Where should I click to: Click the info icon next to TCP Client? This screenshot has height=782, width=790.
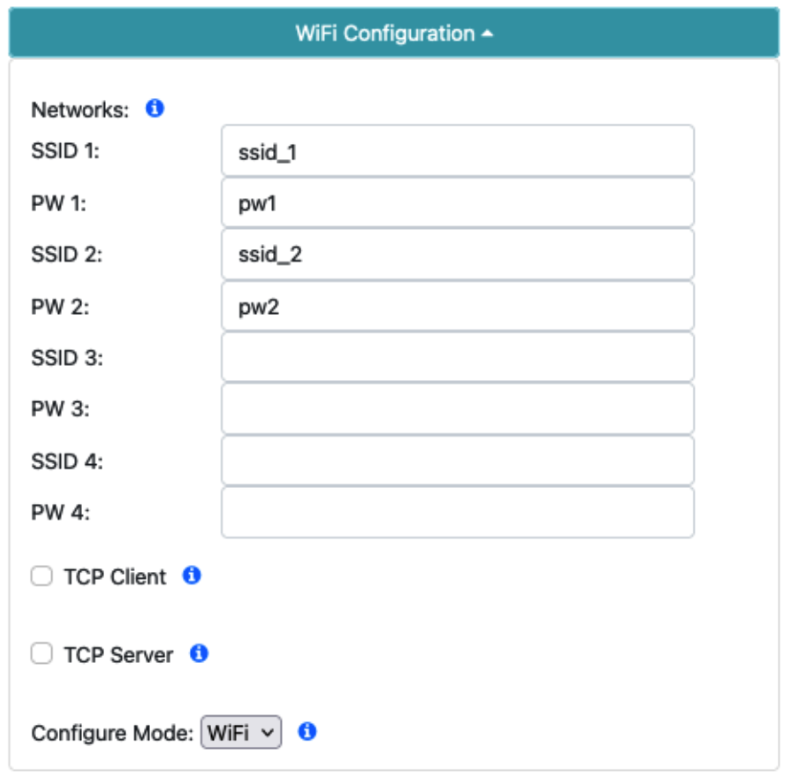click(x=192, y=575)
